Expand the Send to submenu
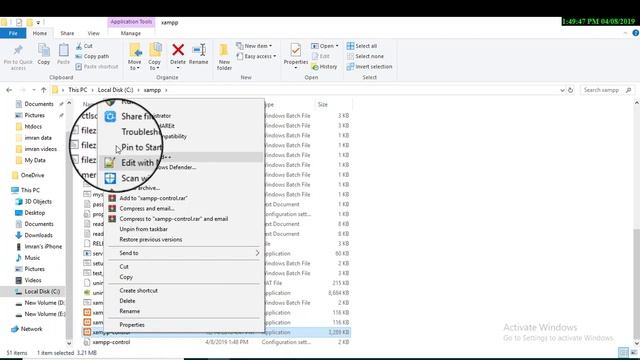Image resolution: width=640 pixels, height=360 pixels. (x=183, y=253)
